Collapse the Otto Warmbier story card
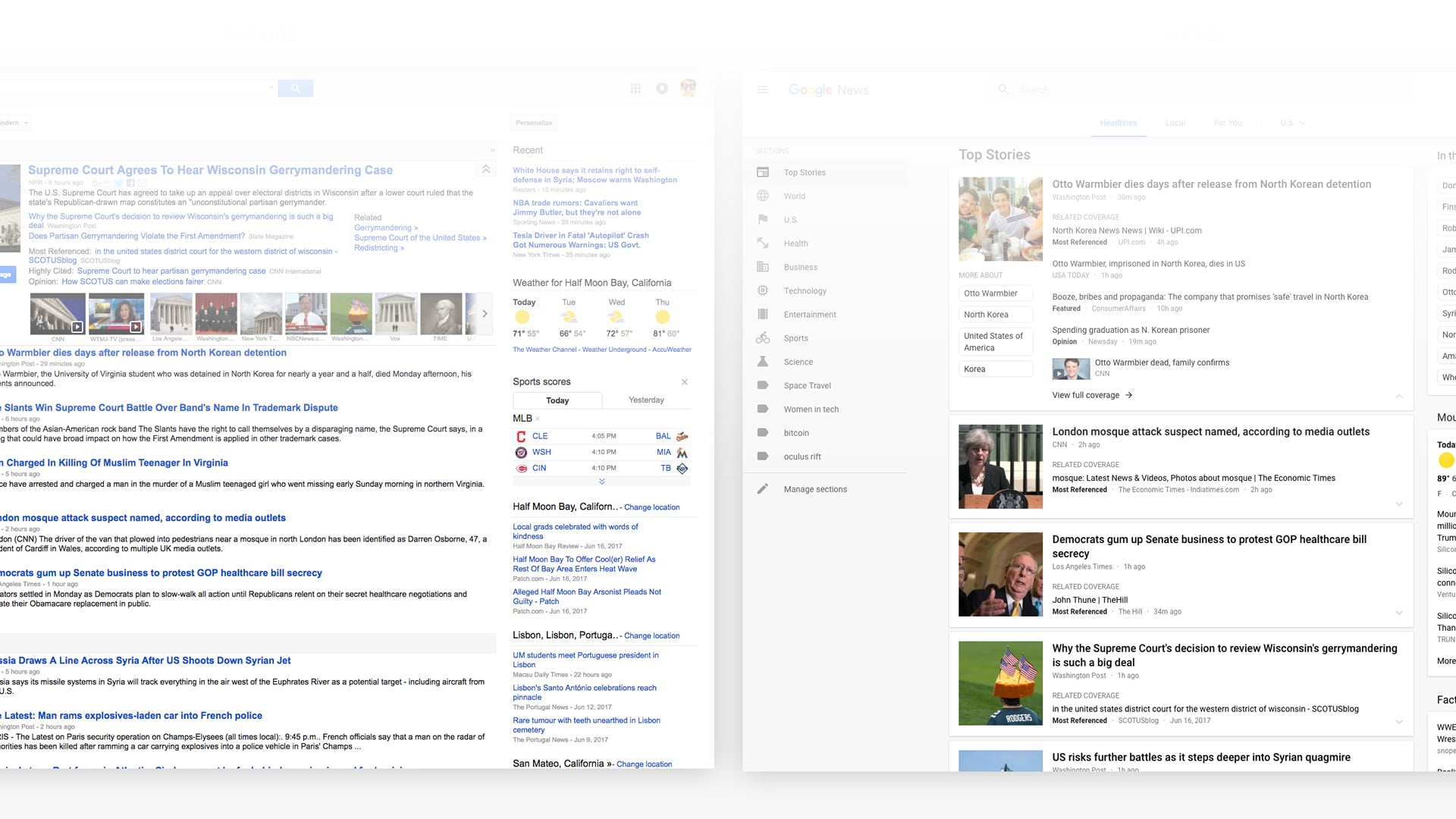This screenshot has height=819, width=1456. click(1399, 396)
